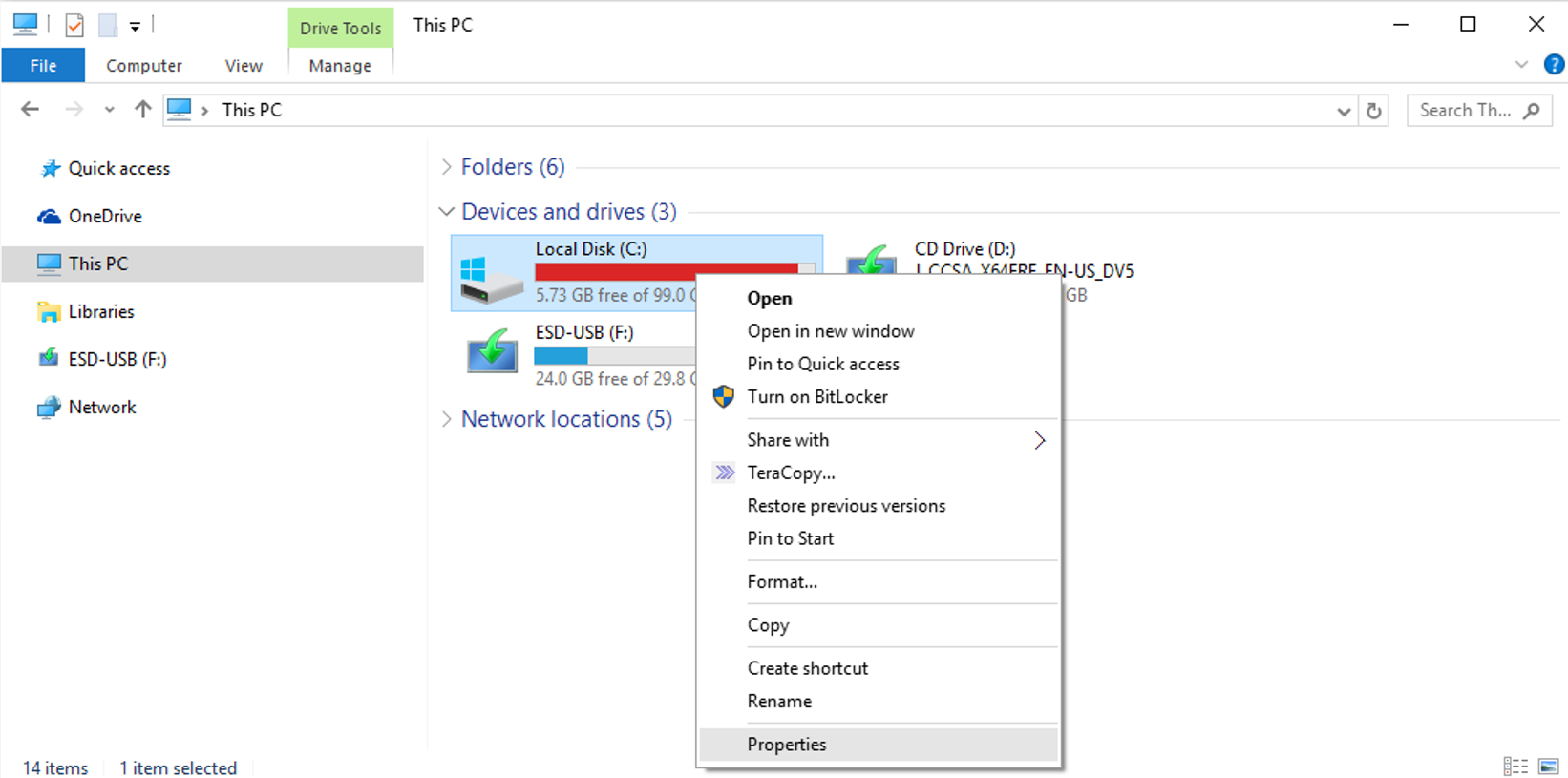
Task: Click the blue help question mark icon
Action: 1554,65
